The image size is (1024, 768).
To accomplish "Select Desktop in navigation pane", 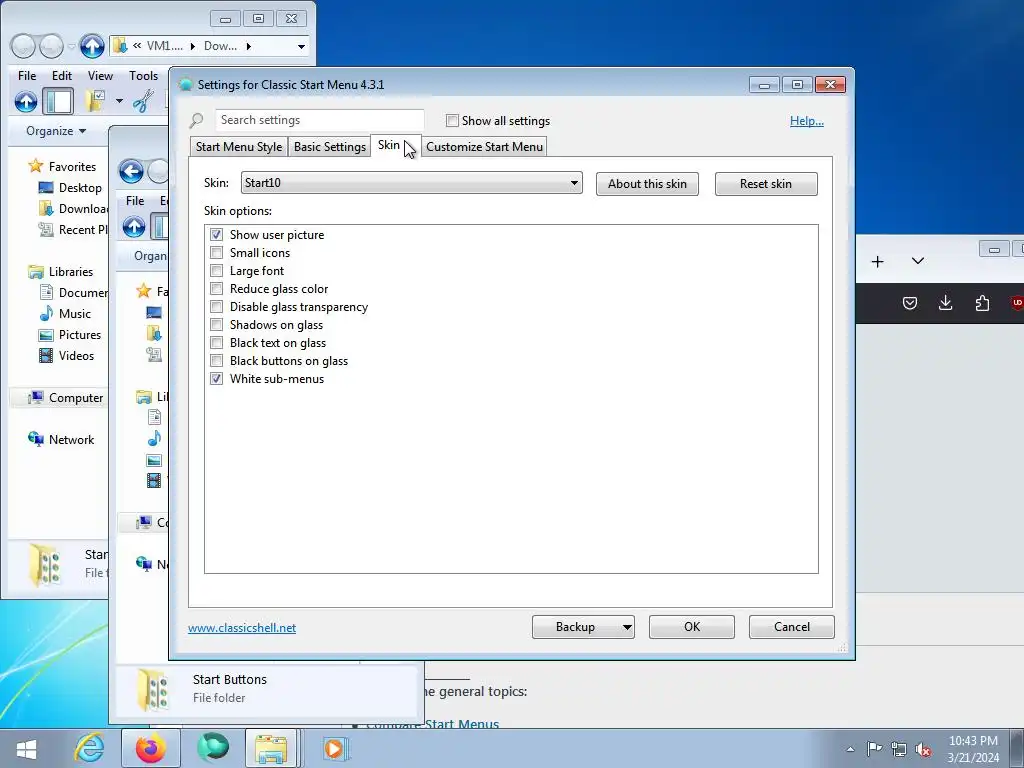I will point(71,188).
